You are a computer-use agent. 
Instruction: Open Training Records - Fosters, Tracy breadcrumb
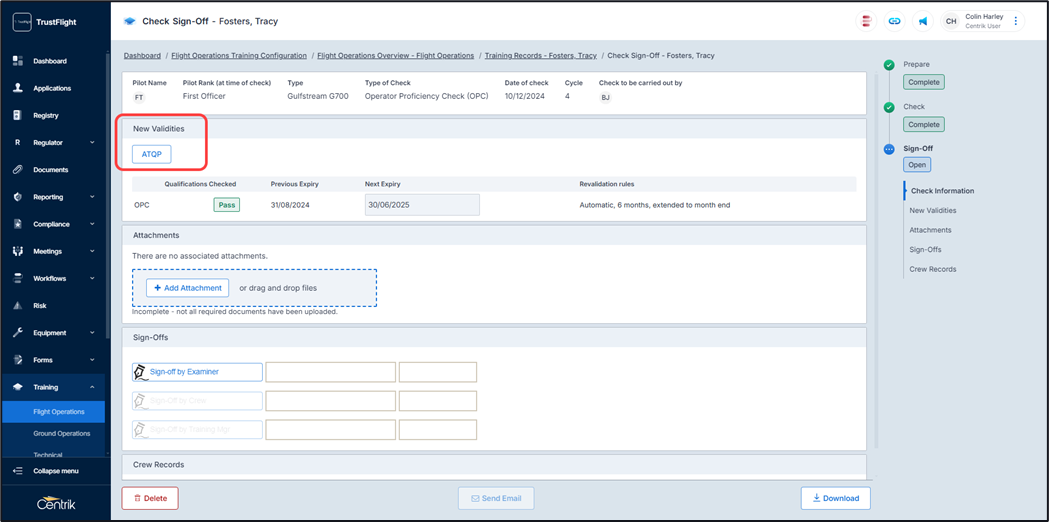click(540, 56)
